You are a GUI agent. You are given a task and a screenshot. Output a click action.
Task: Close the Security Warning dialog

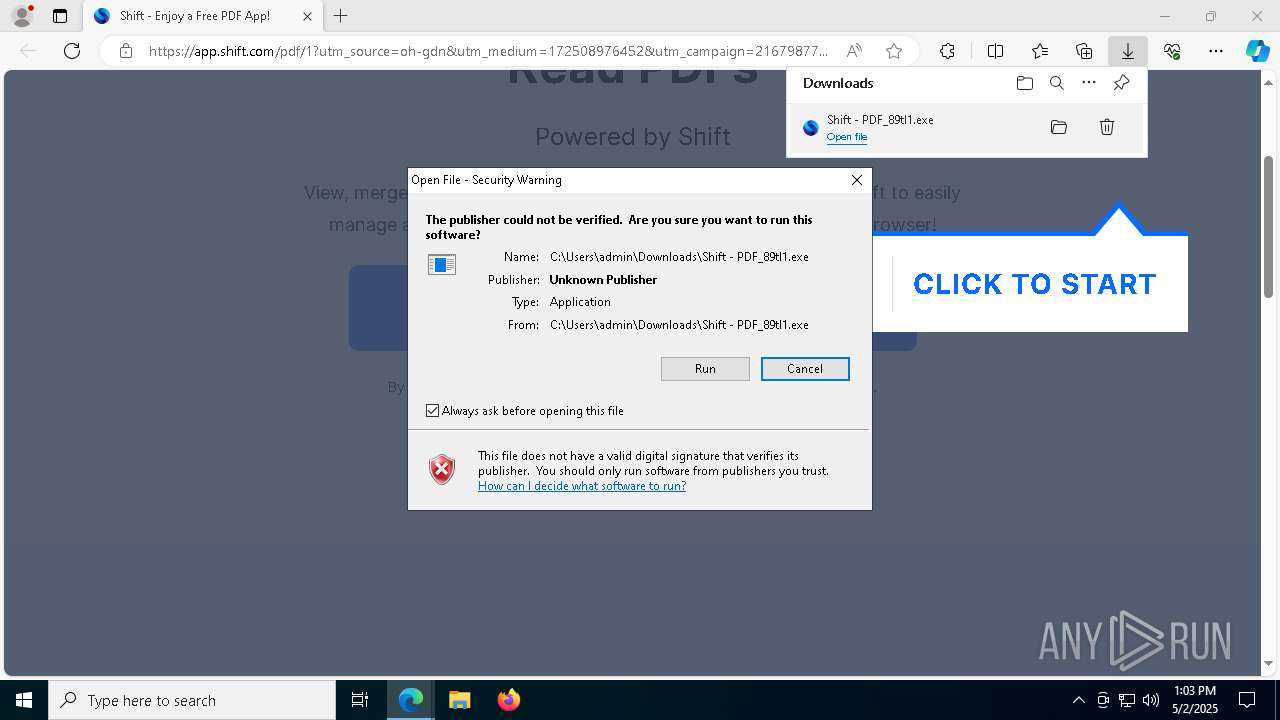[857, 180]
